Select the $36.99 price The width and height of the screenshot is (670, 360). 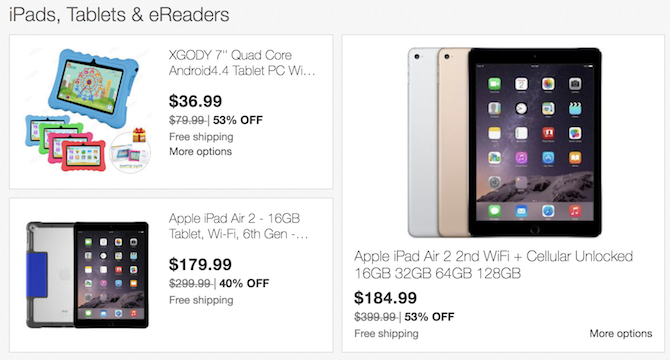tap(195, 101)
